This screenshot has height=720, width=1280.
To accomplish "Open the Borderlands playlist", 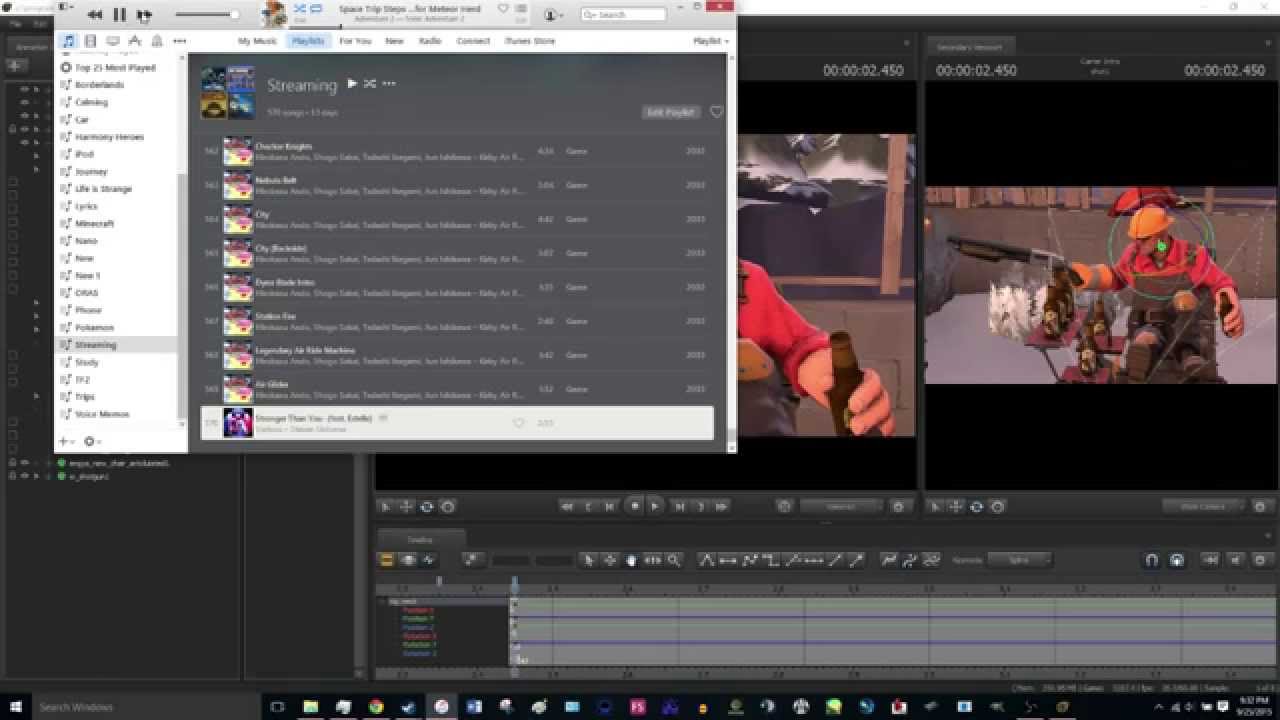I will [x=99, y=85].
